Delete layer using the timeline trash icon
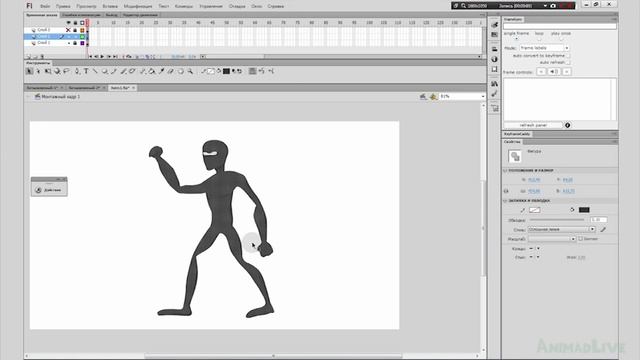Viewport: 640px width, 360px height. tap(42, 57)
